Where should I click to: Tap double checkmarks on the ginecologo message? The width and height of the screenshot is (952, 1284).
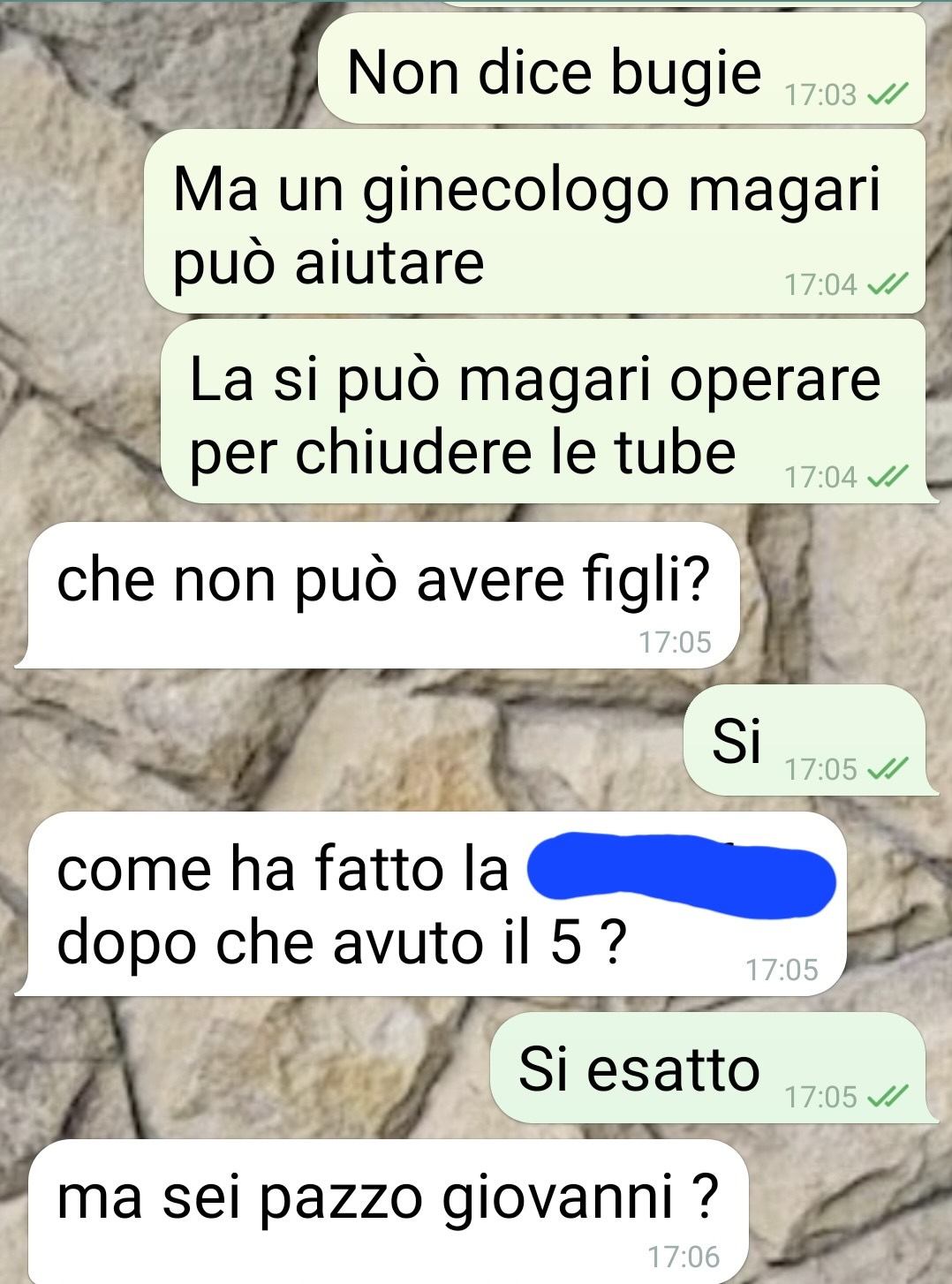(888, 284)
